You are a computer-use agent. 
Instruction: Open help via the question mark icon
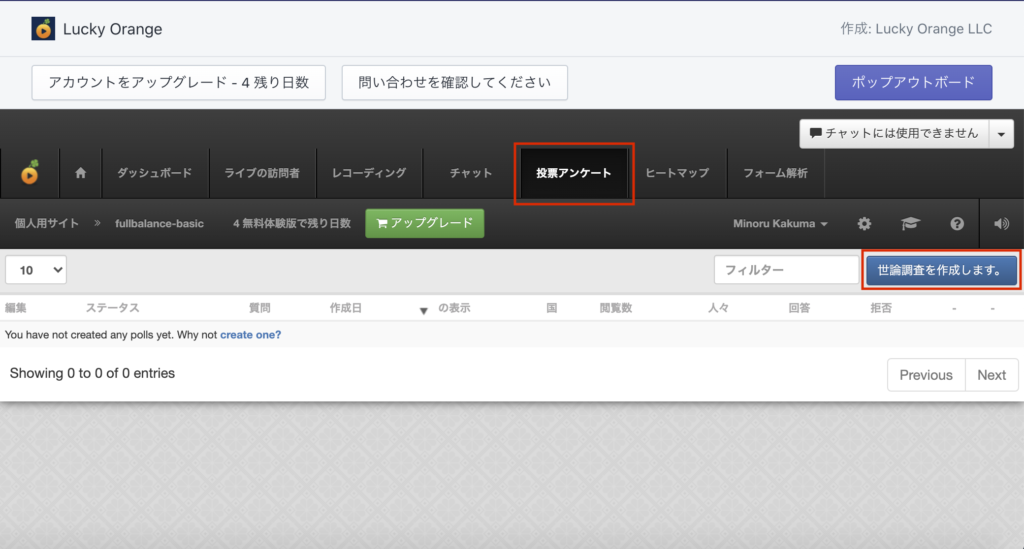click(x=957, y=224)
